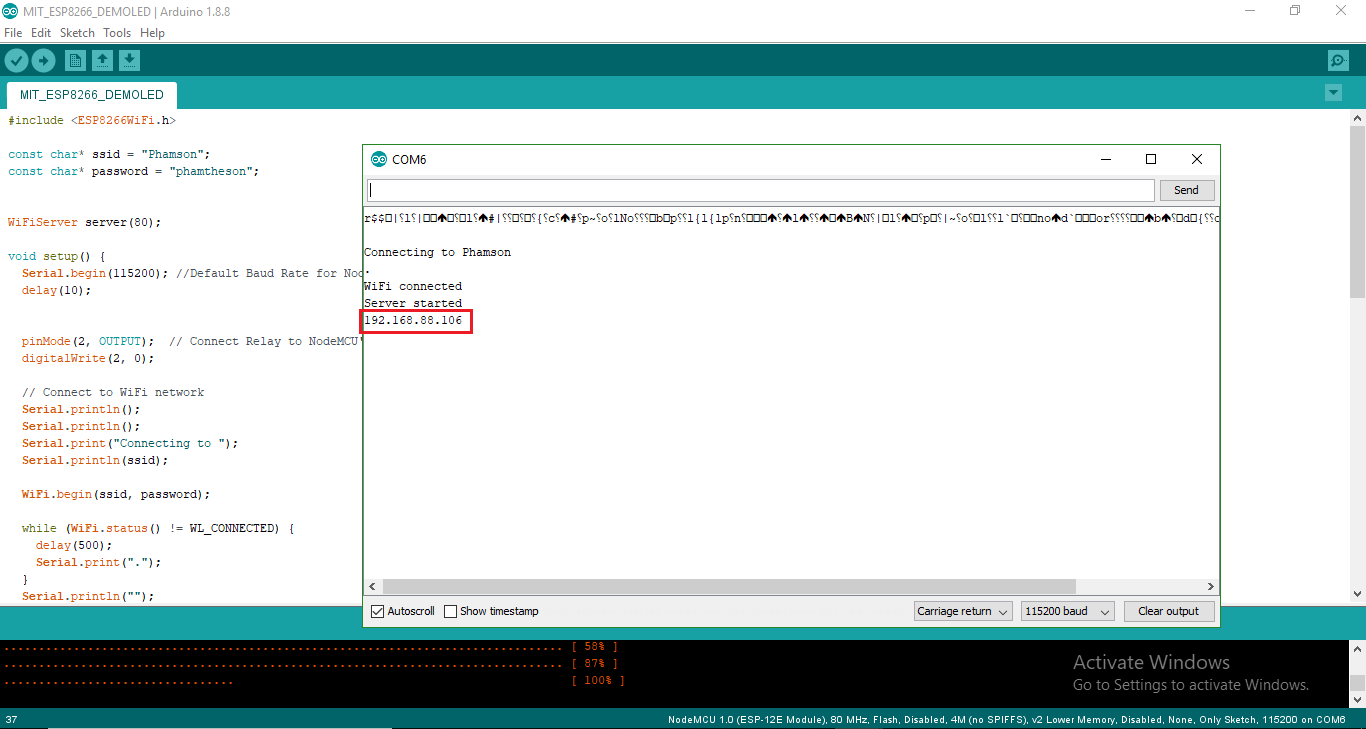This screenshot has height=729, width=1366.
Task: Open the Sketch menu
Action: pyautogui.click(x=77, y=33)
